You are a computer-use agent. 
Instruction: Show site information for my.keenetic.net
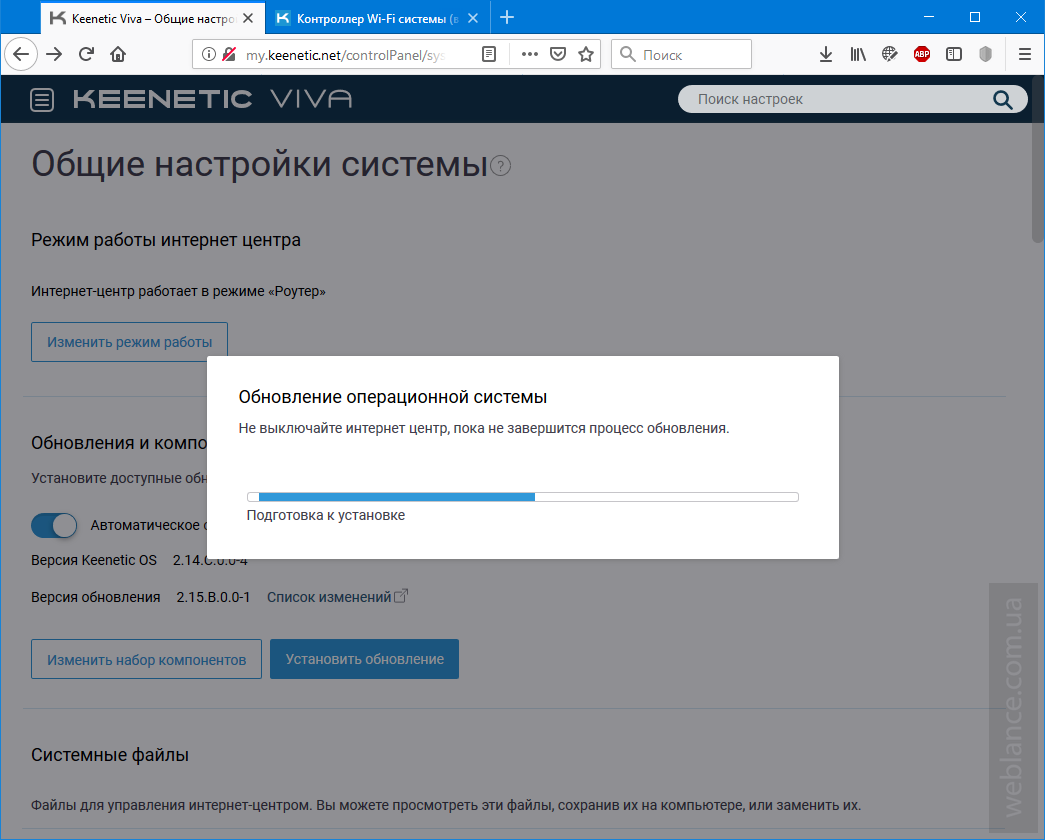click(x=209, y=55)
